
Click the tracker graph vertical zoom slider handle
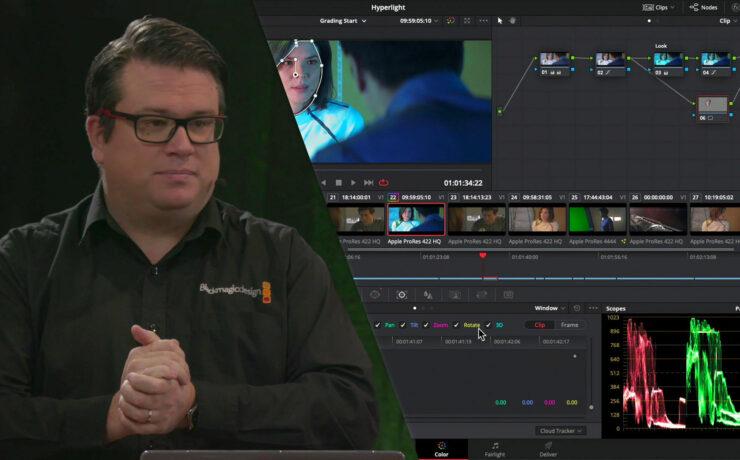[591, 407]
